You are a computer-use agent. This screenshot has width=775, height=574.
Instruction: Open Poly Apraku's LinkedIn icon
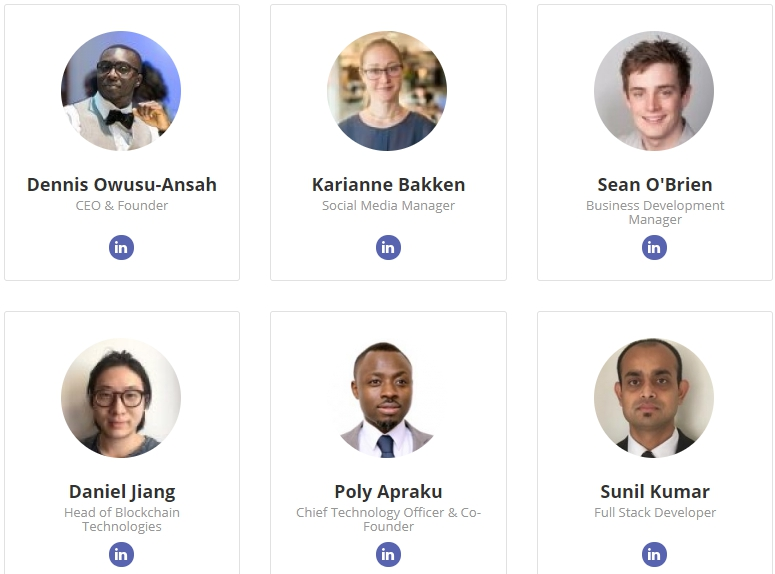pos(388,554)
